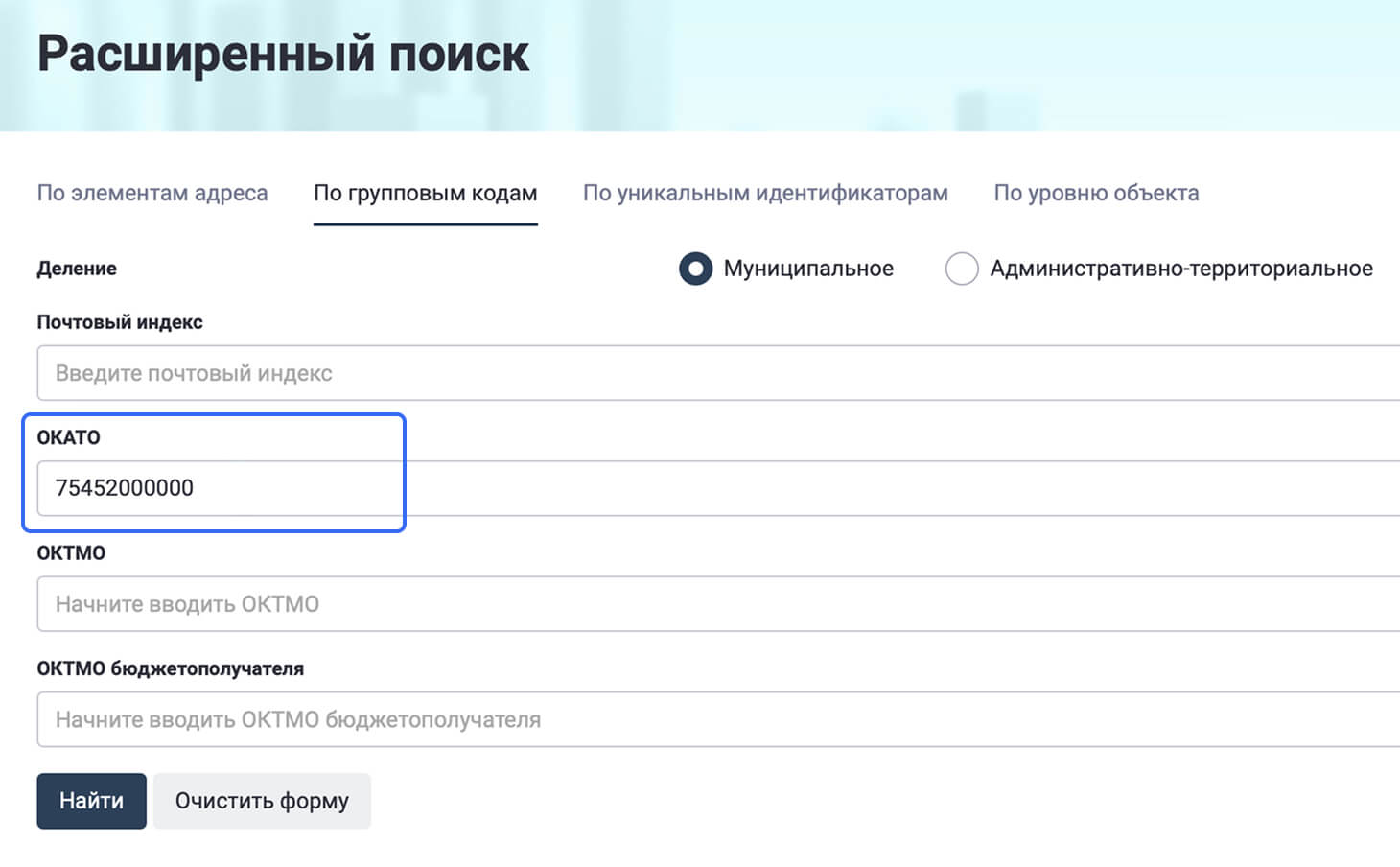Click the Административно-территориальное option label text
Viewport: 1400px width, 867px height.
tap(1180, 269)
